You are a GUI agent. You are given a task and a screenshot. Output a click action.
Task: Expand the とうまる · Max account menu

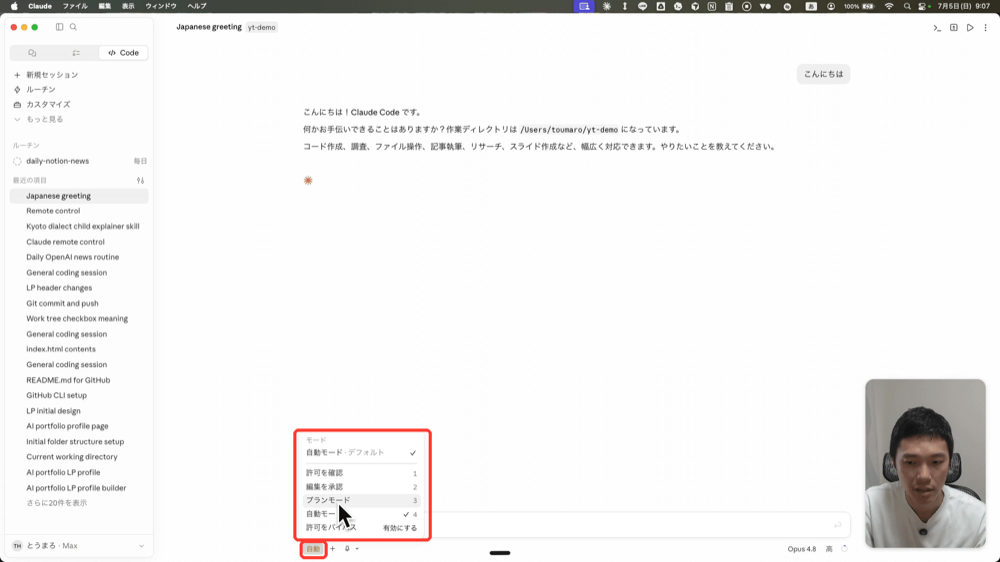tap(79, 546)
